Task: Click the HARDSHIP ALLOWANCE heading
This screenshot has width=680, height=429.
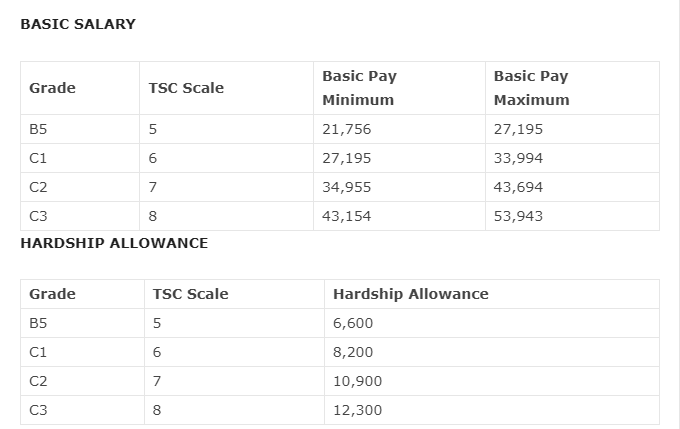Action: pos(114,243)
